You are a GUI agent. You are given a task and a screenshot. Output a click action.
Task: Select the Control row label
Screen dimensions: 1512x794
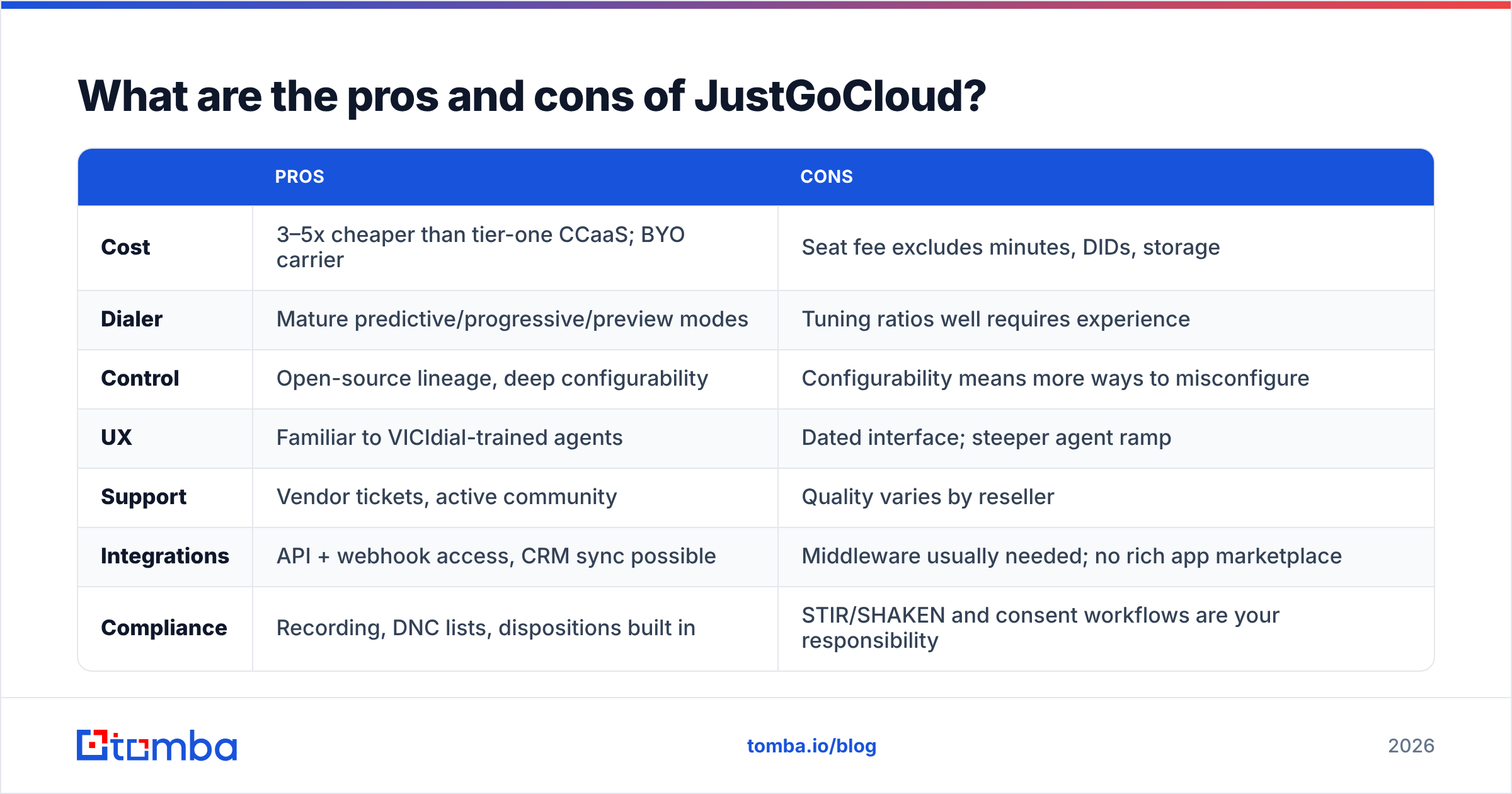pos(140,378)
